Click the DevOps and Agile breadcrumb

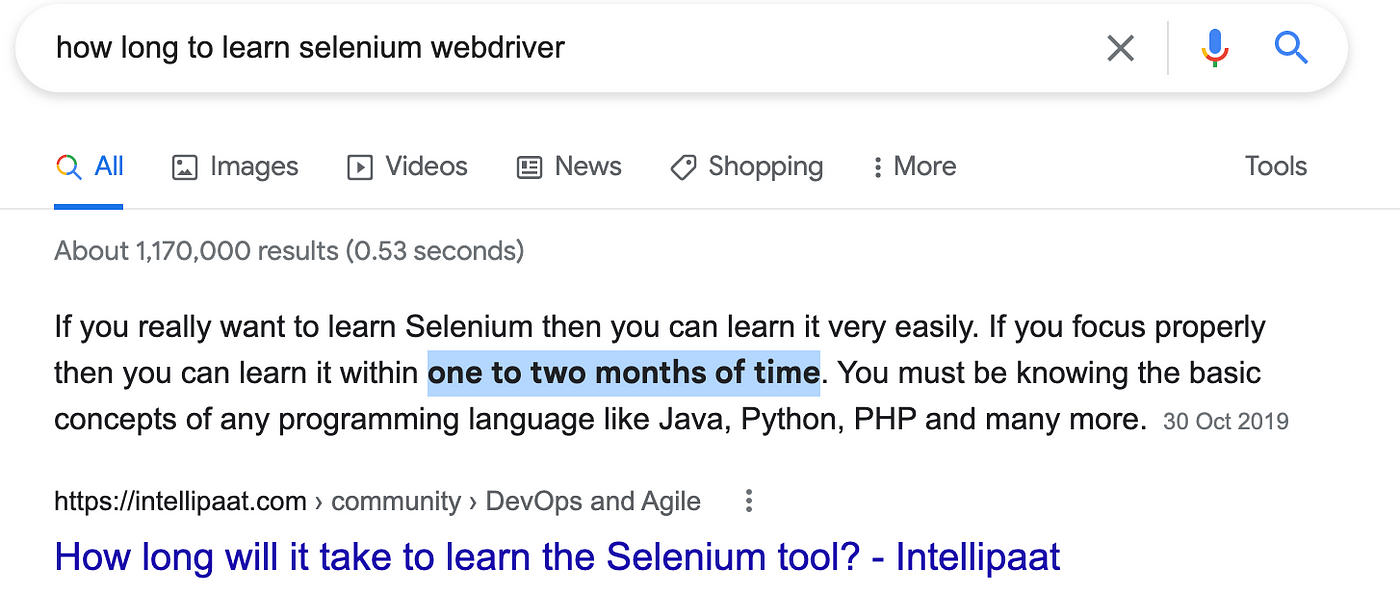coord(593,501)
